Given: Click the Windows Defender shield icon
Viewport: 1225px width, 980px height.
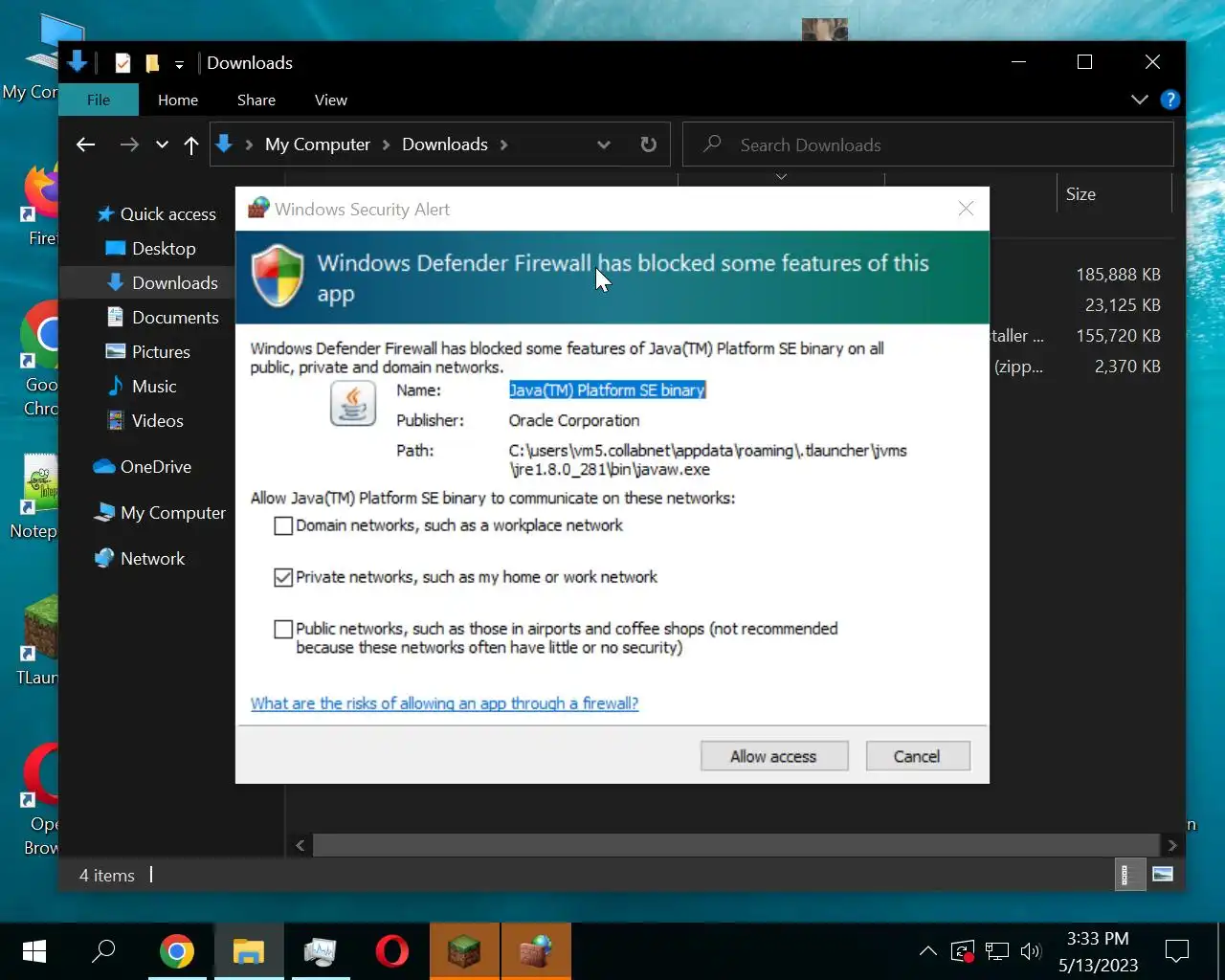Looking at the screenshot, I should (x=278, y=276).
